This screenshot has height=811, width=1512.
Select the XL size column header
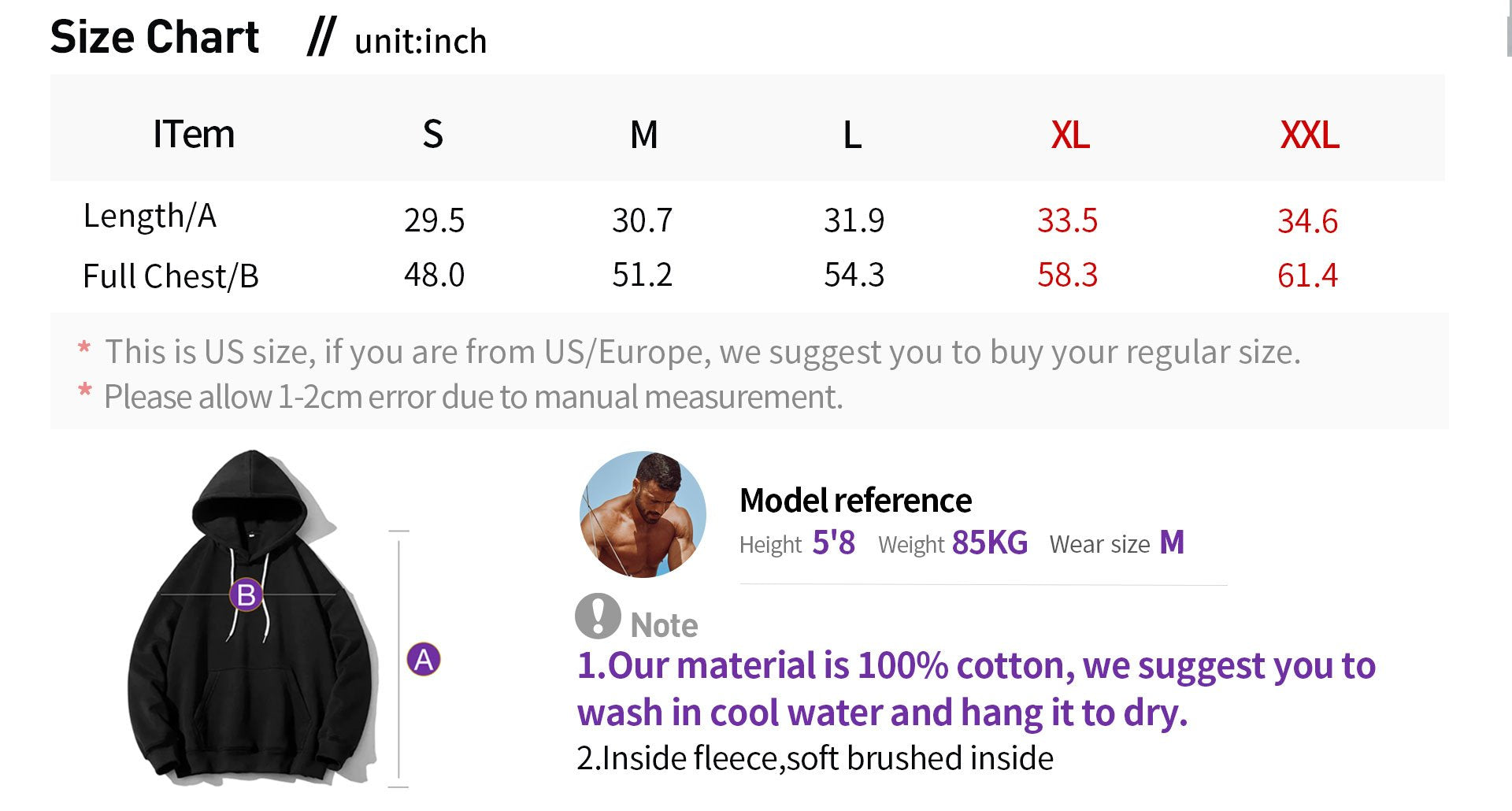[1069, 135]
